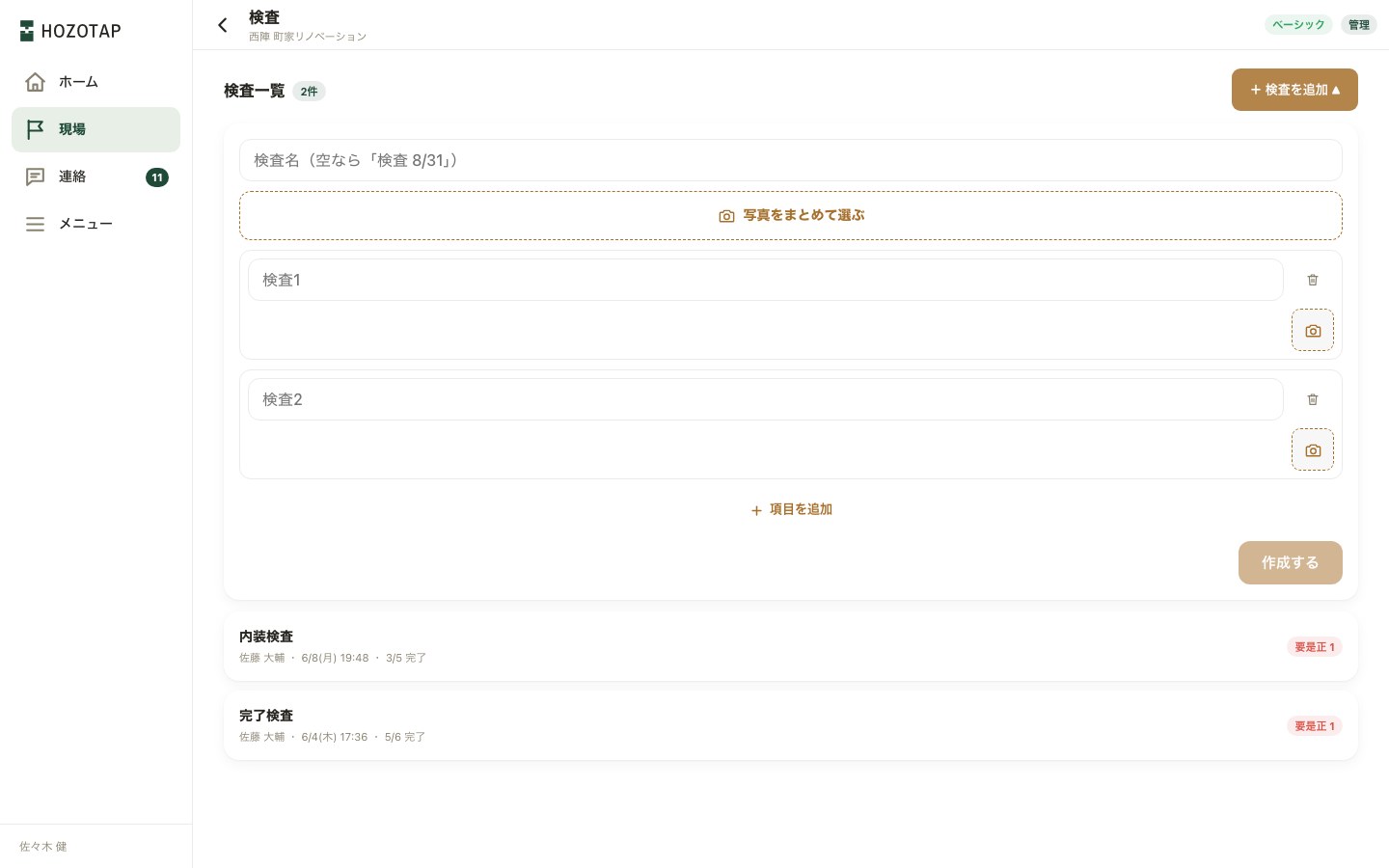Click the back arrow in the header
The image size is (1389, 868).
coord(223,25)
